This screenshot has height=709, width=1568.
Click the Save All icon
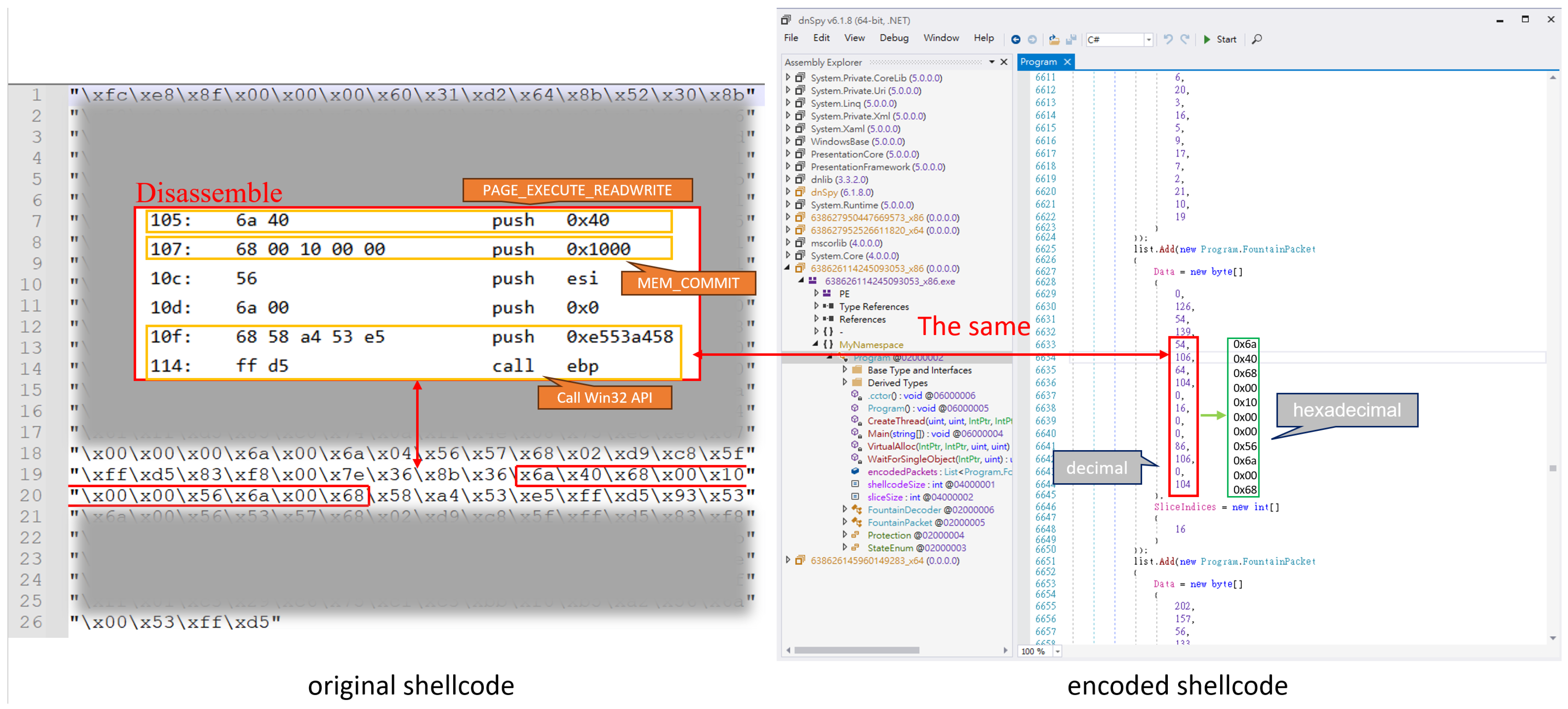(1071, 40)
